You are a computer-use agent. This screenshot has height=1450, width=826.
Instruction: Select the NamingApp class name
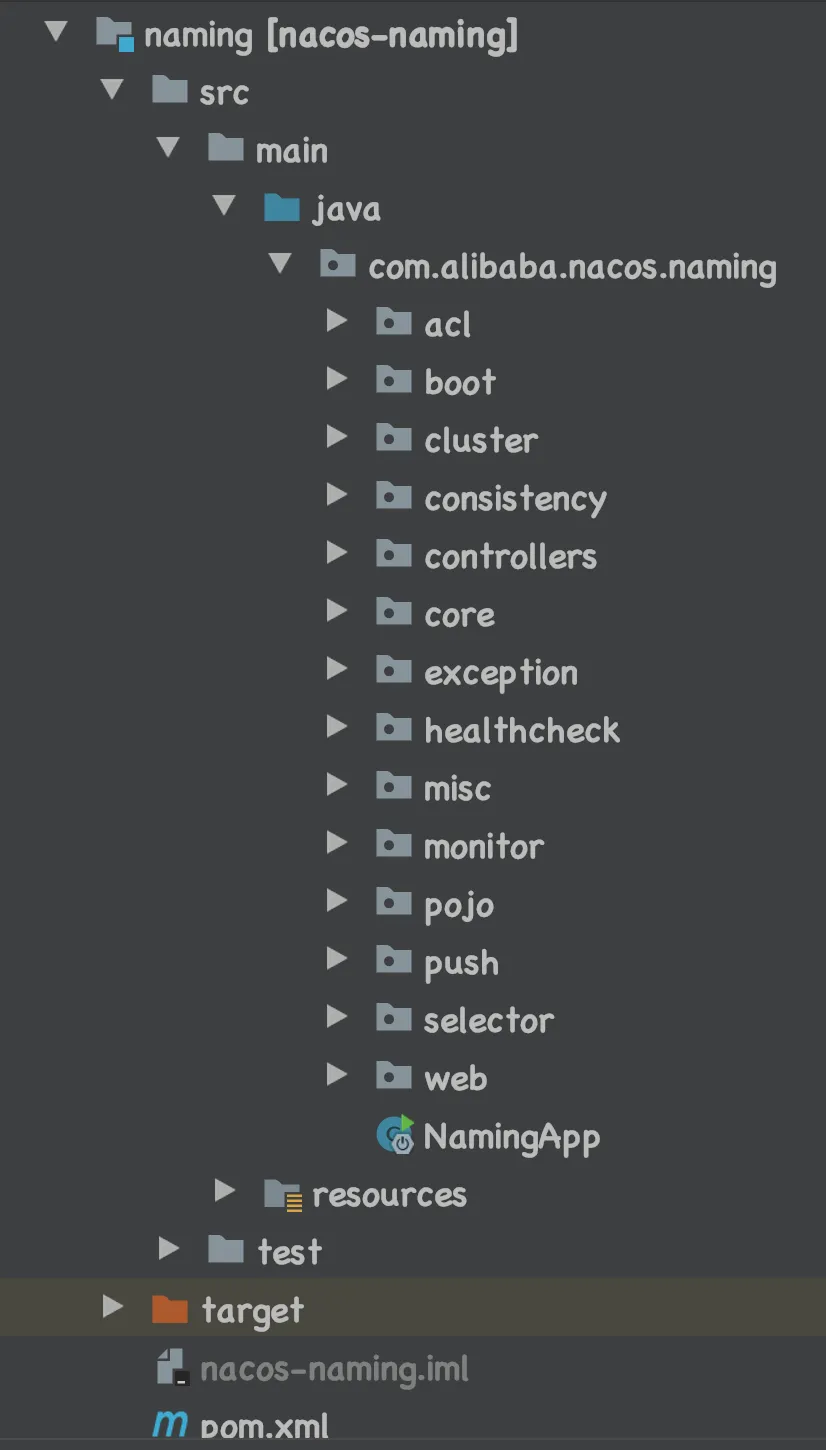(x=511, y=1137)
